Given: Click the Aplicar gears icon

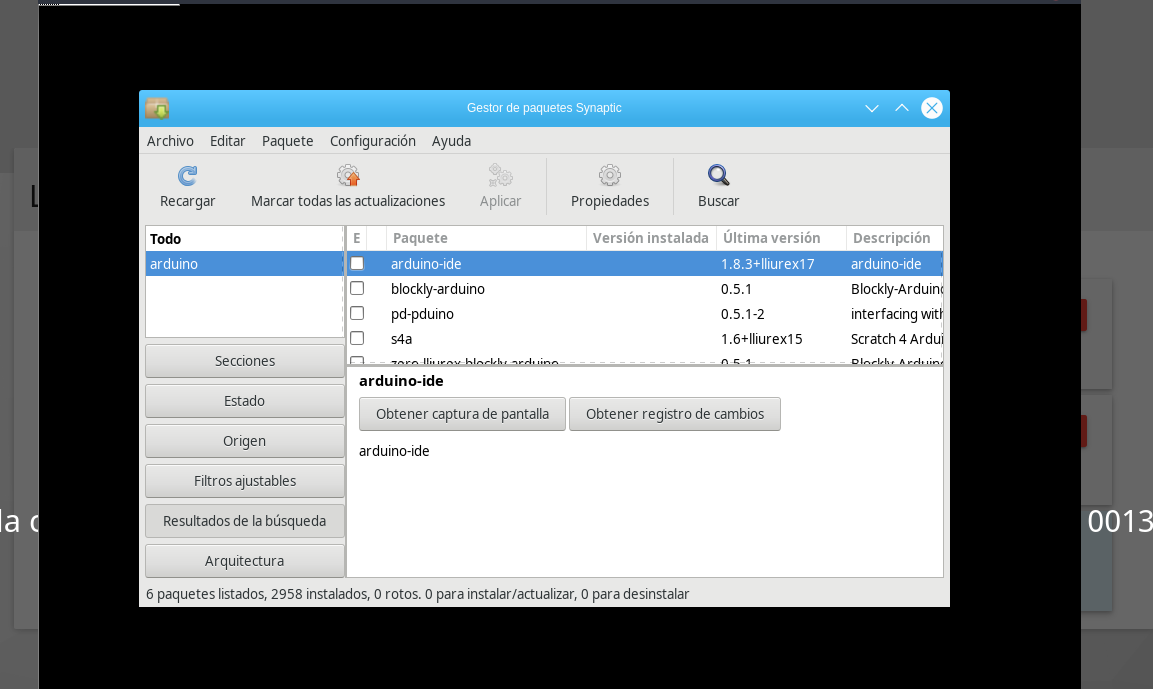Looking at the screenshot, I should [x=500, y=176].
